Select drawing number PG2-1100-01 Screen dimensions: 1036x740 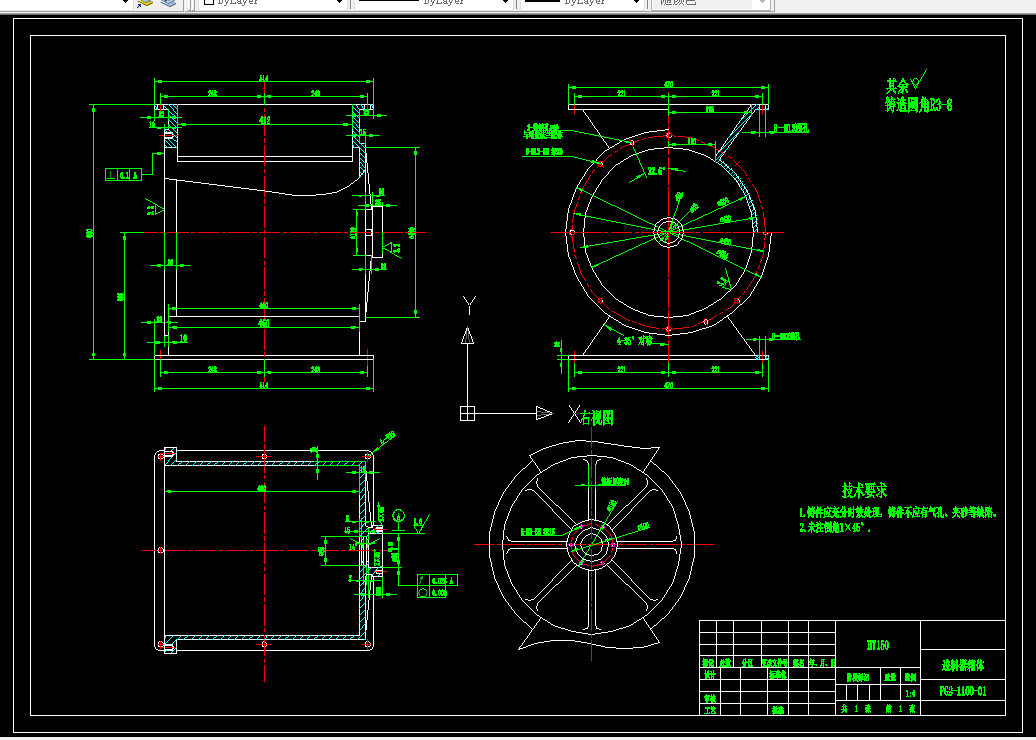(963, 691)
